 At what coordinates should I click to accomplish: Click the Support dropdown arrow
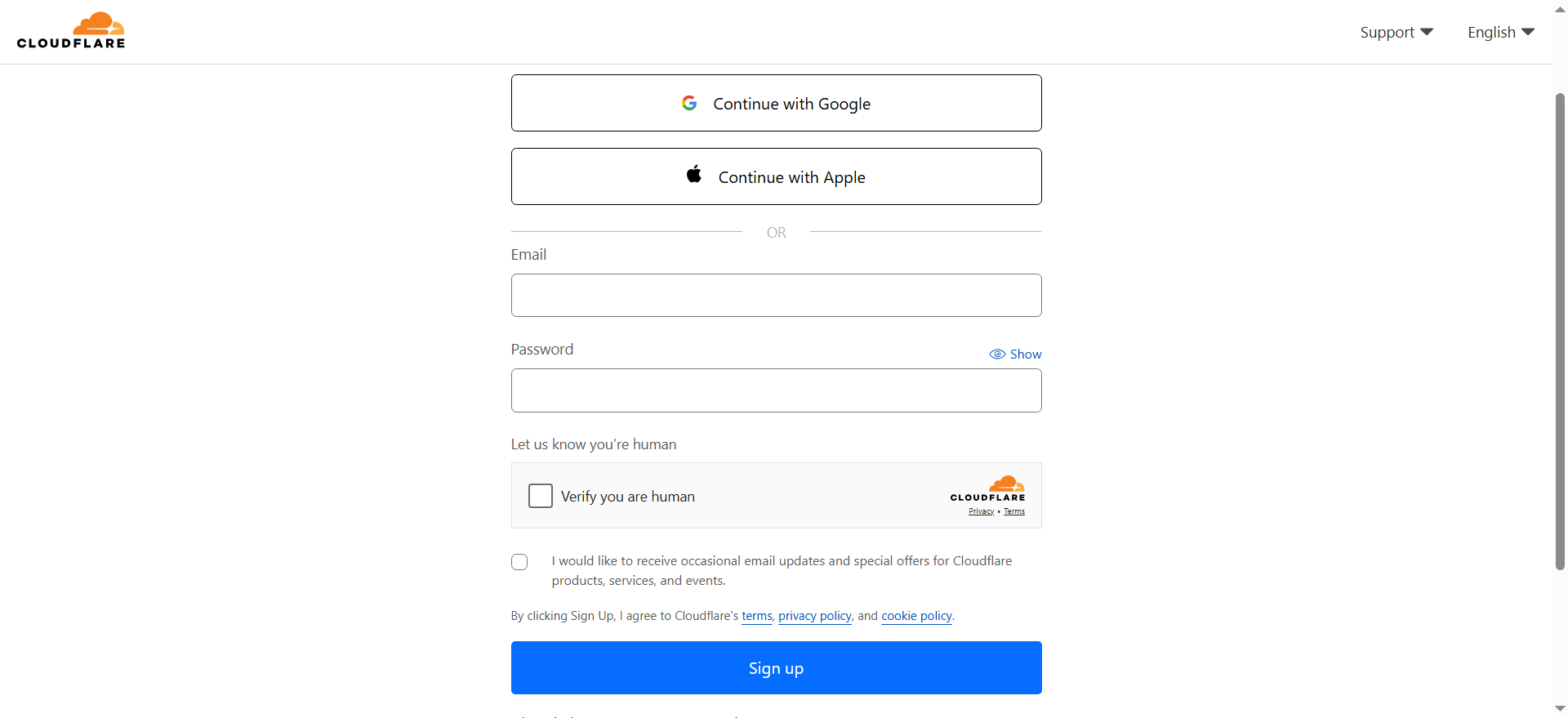click(x=1427, y=32)
